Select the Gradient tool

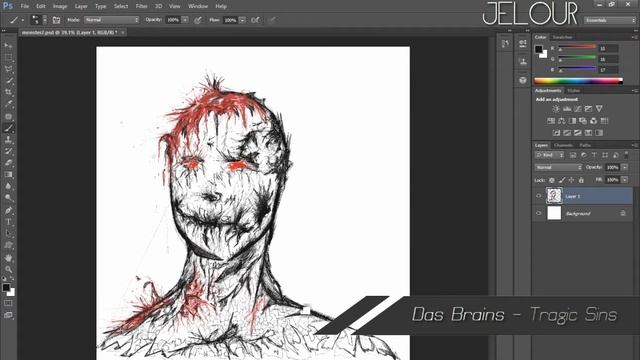click(8, 175)
